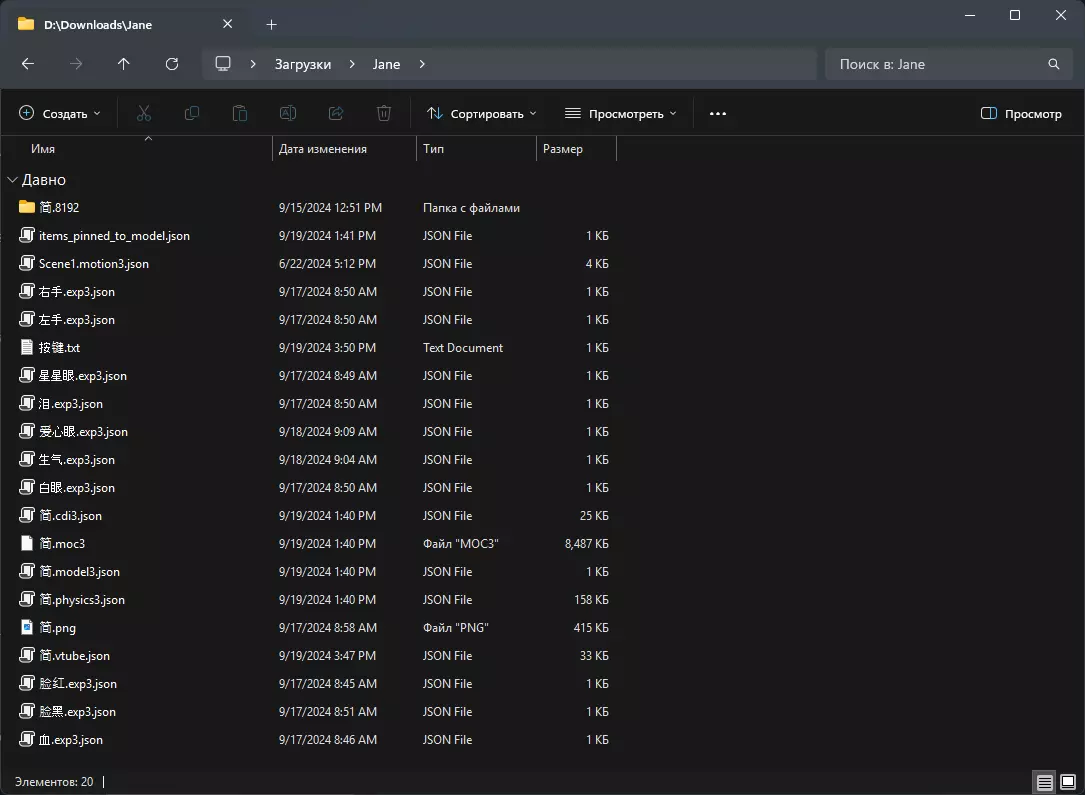Switch to large thumbnails view icon
The height and width of the screenshot is (795, 1085).
pyautogui.click(x=1066, y=782)
